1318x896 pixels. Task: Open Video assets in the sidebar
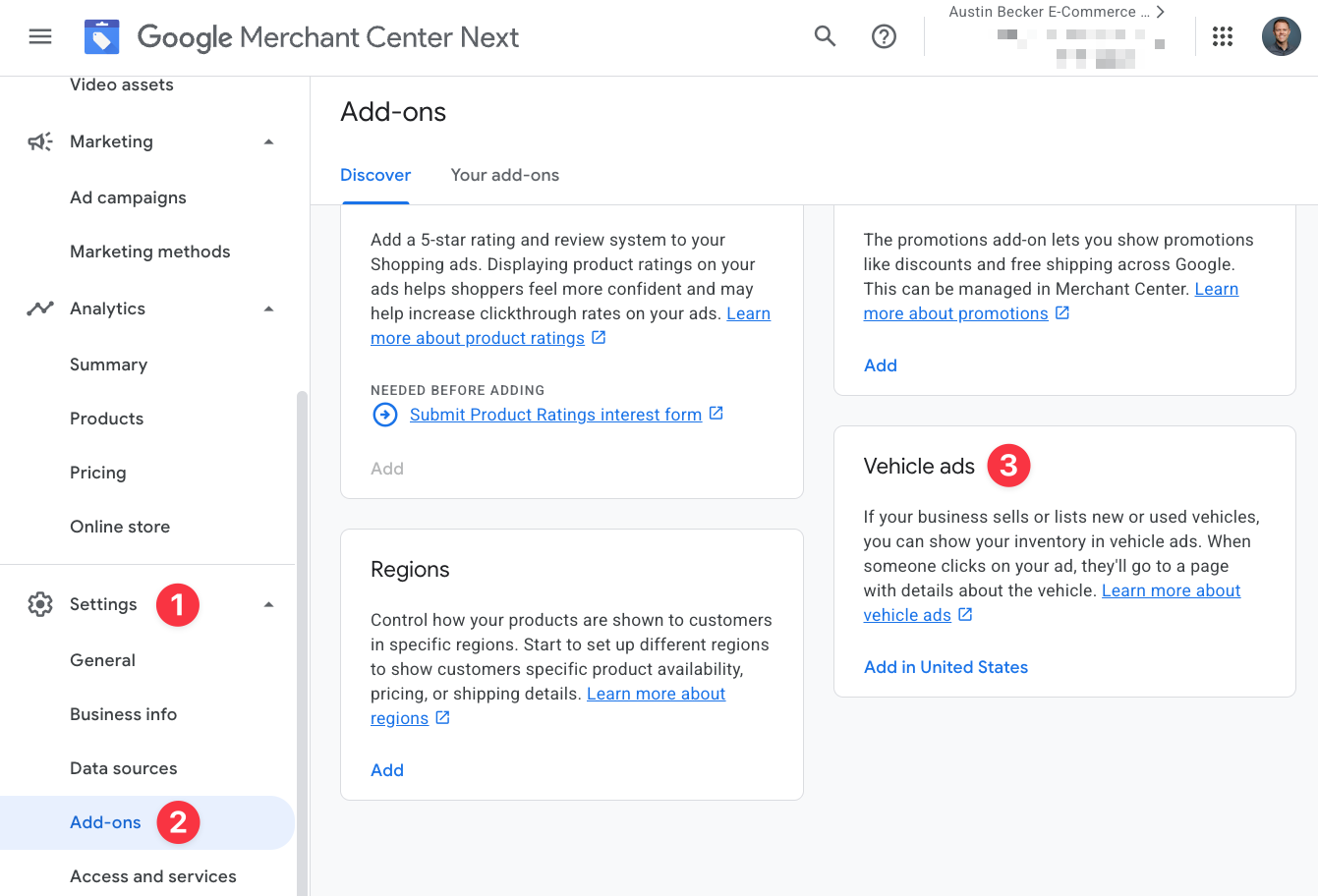(x=122, y=84)
